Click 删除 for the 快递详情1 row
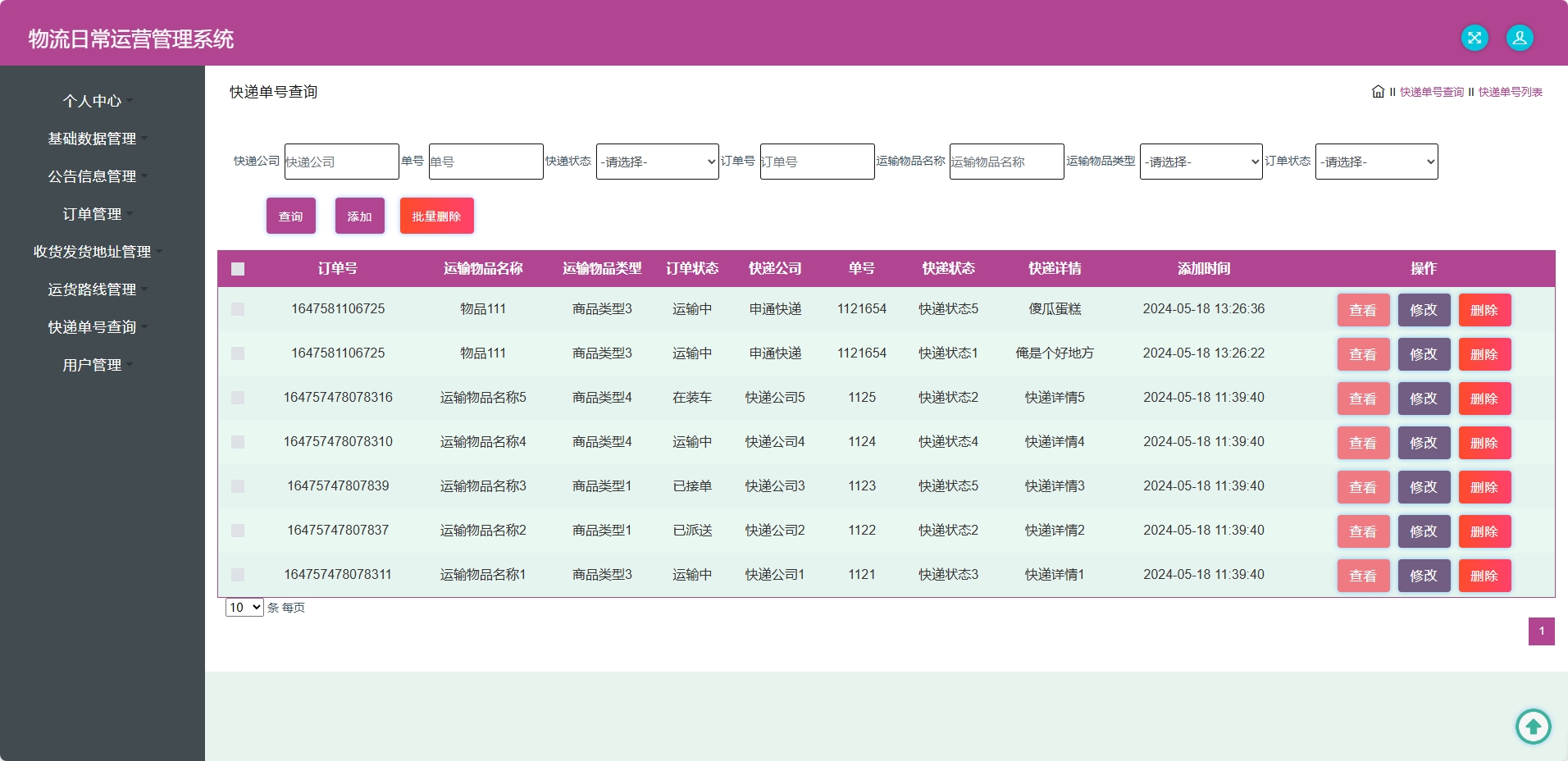This screenshot has width=1568, height=761. coord(1484,576)
